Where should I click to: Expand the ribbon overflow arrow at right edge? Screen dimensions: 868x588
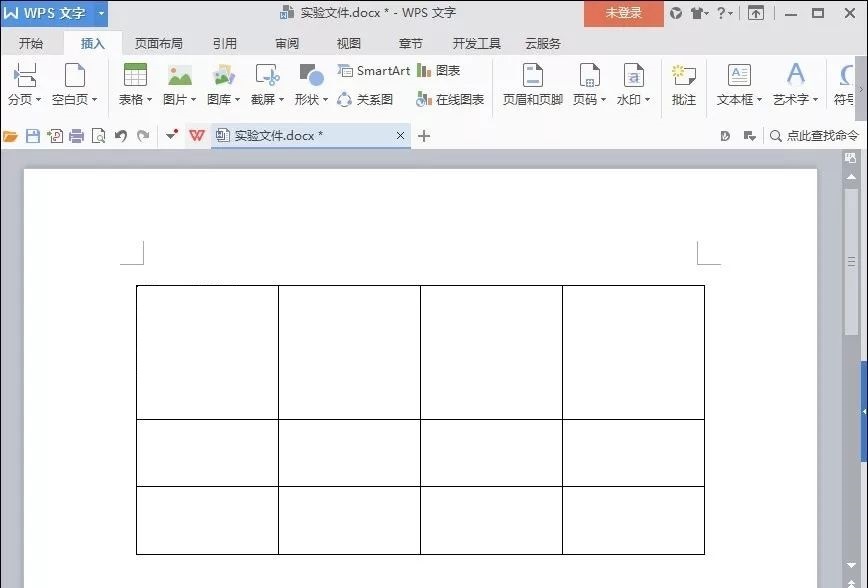[861, 89]
